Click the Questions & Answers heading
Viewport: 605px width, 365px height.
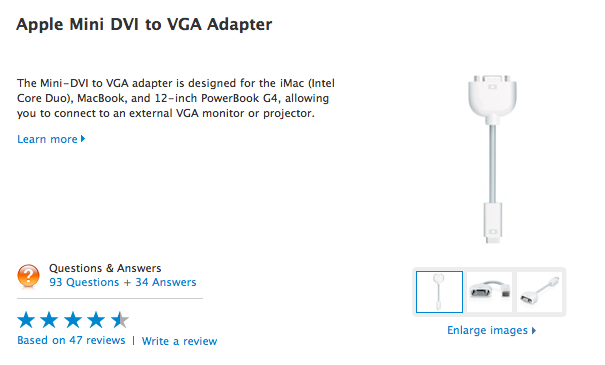coord(105,268)
